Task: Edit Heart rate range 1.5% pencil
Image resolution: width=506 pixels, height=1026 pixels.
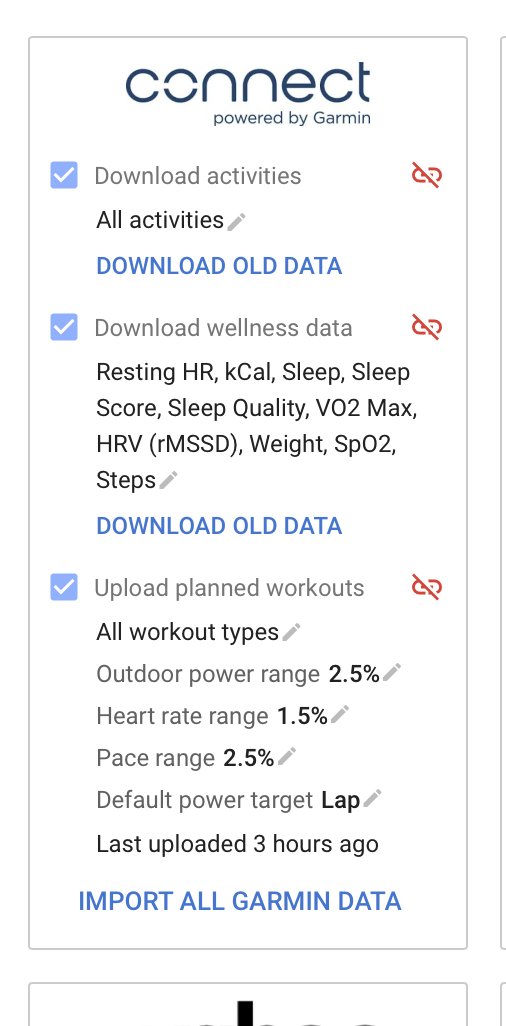Action: click(340, 715)
